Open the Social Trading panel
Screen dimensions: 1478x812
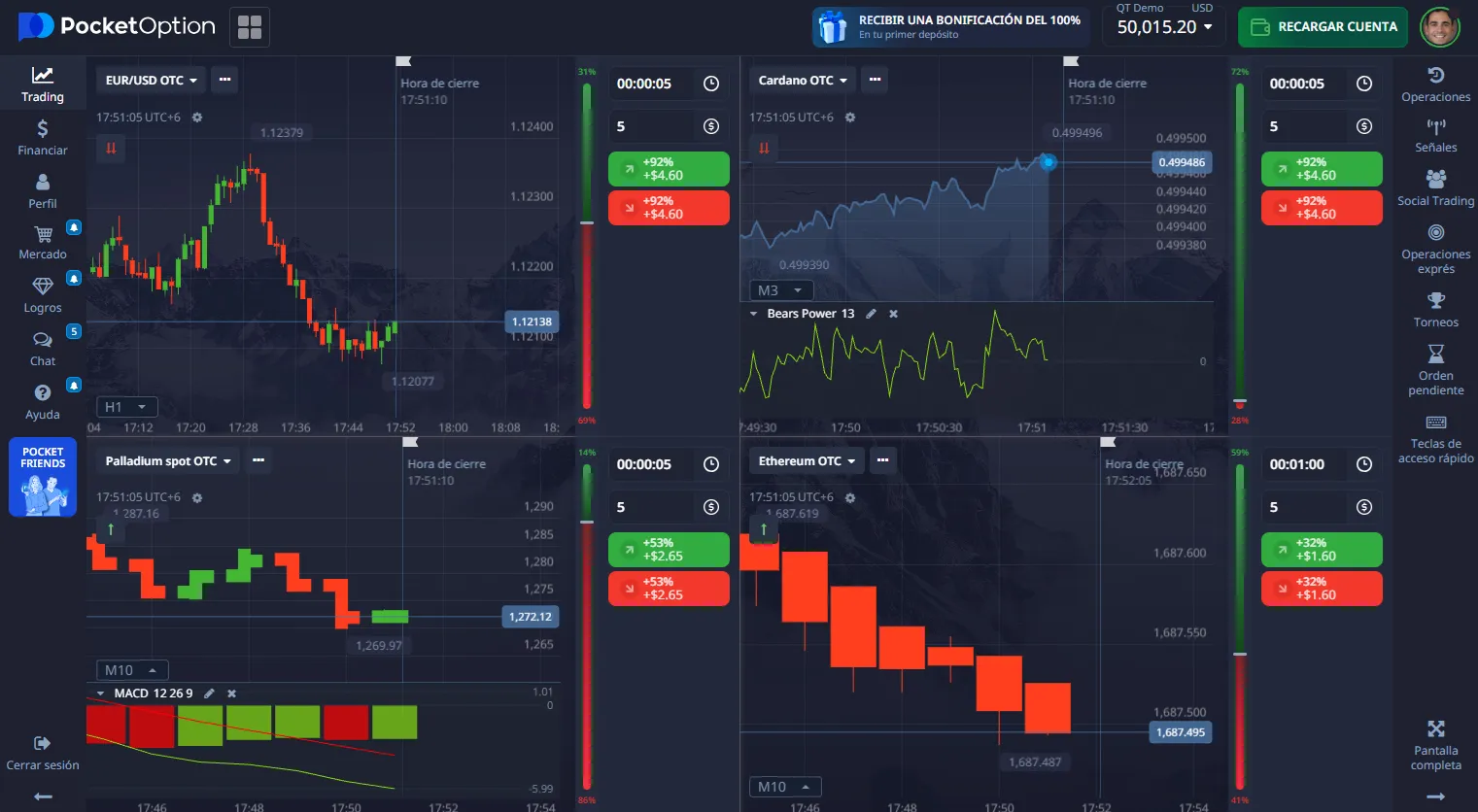[1435, 188]
